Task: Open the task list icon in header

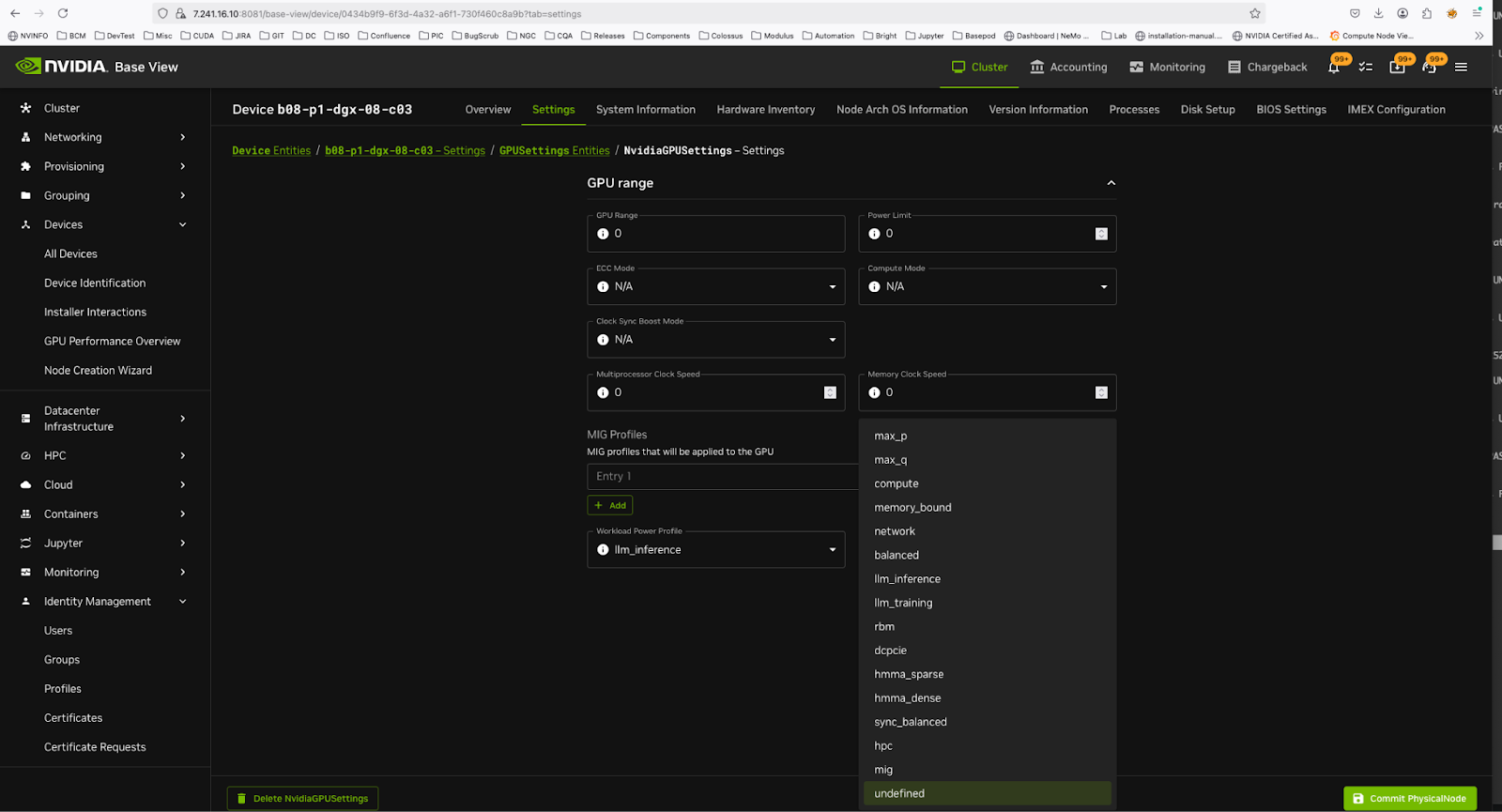Action: tap(1366, 68)
